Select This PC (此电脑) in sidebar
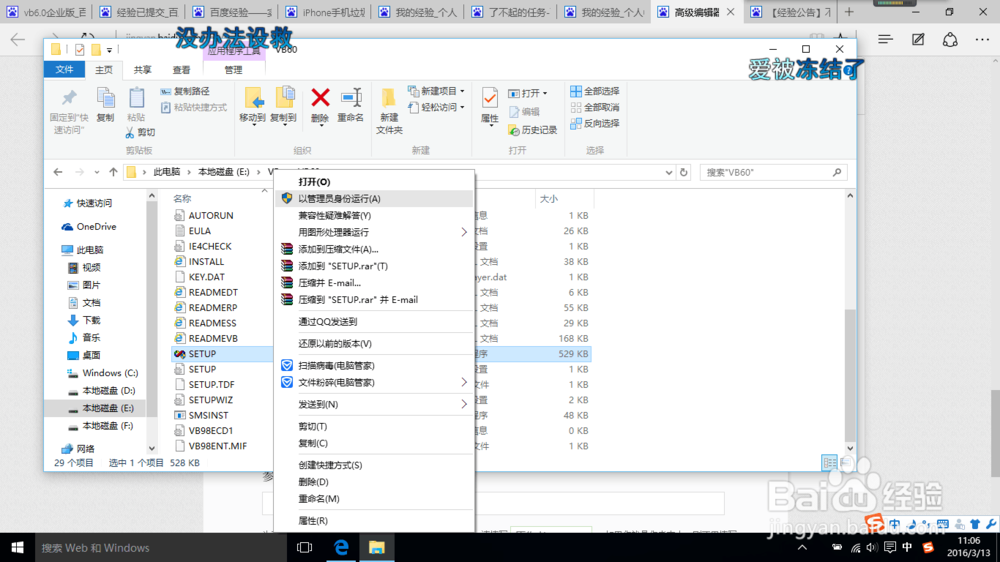 pyautogui.click(x=82, y=250)
